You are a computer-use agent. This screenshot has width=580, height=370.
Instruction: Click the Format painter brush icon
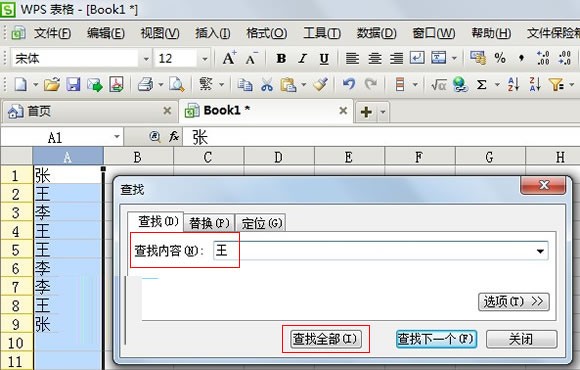[320, 84]
